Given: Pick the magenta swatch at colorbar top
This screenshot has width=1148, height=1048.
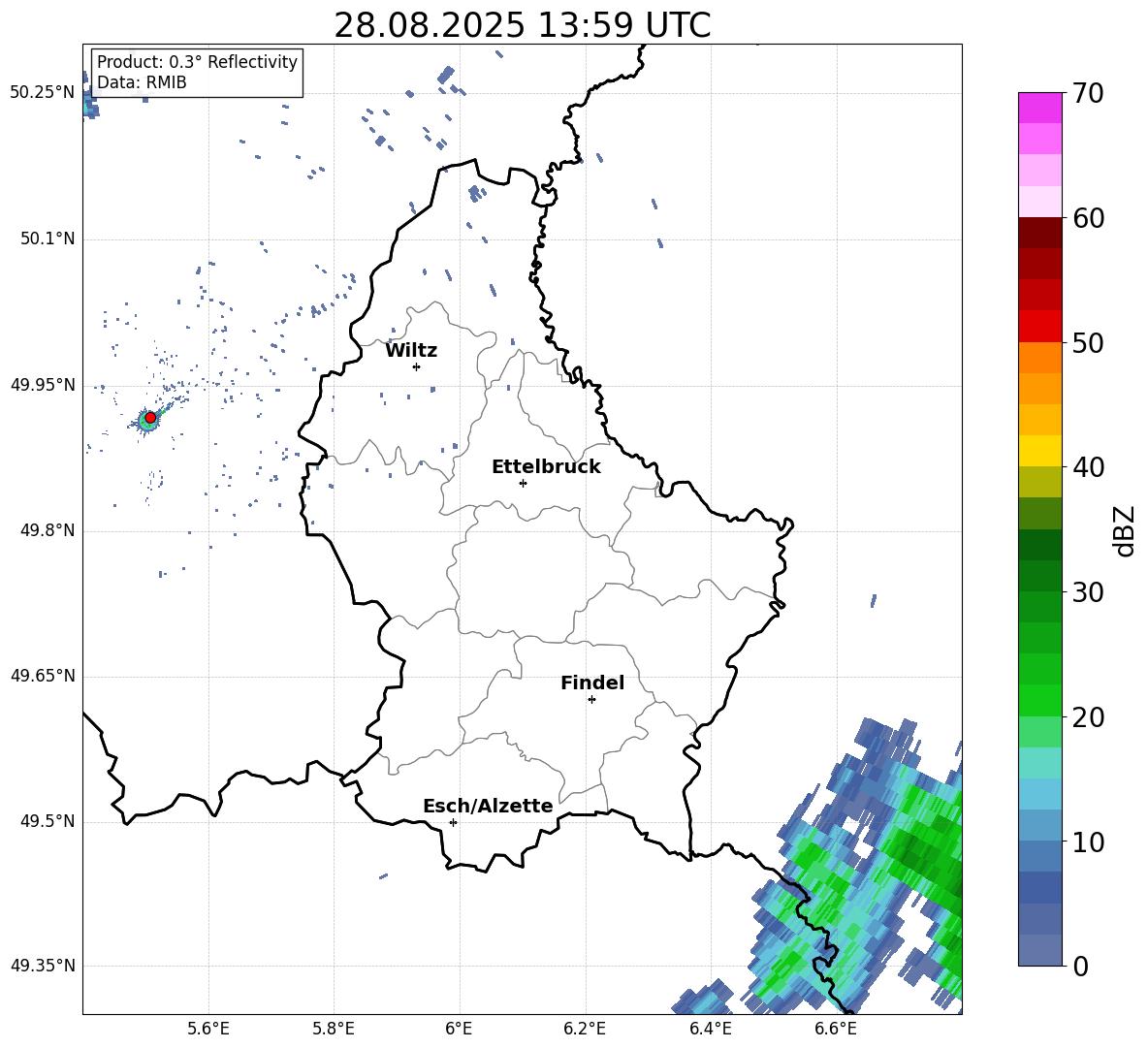Looking at the screenshot, I should tap(1040, 108).
